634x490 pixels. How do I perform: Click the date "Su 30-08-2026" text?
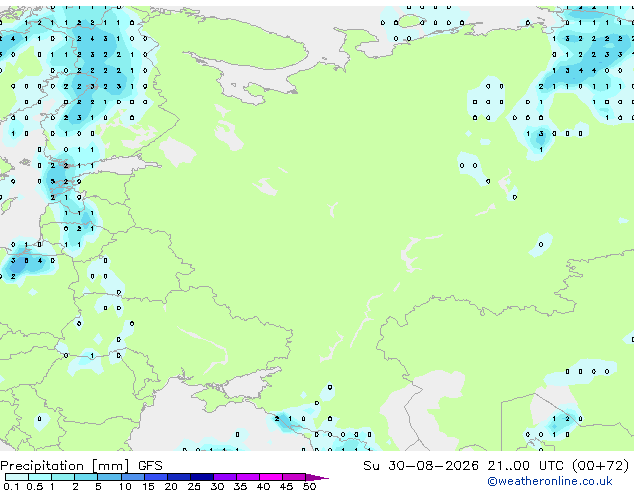421,466
